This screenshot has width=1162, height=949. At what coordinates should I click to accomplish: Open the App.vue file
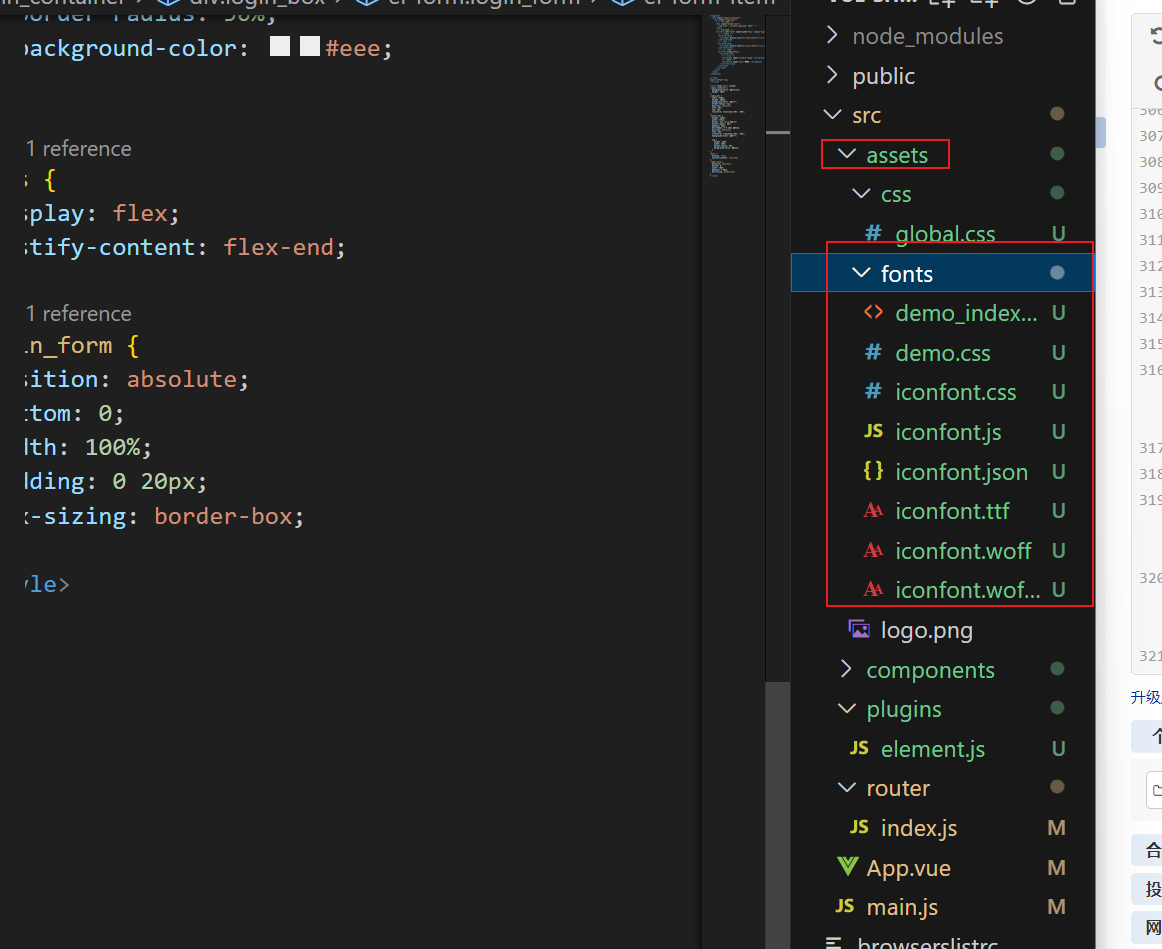coord(909,868)
